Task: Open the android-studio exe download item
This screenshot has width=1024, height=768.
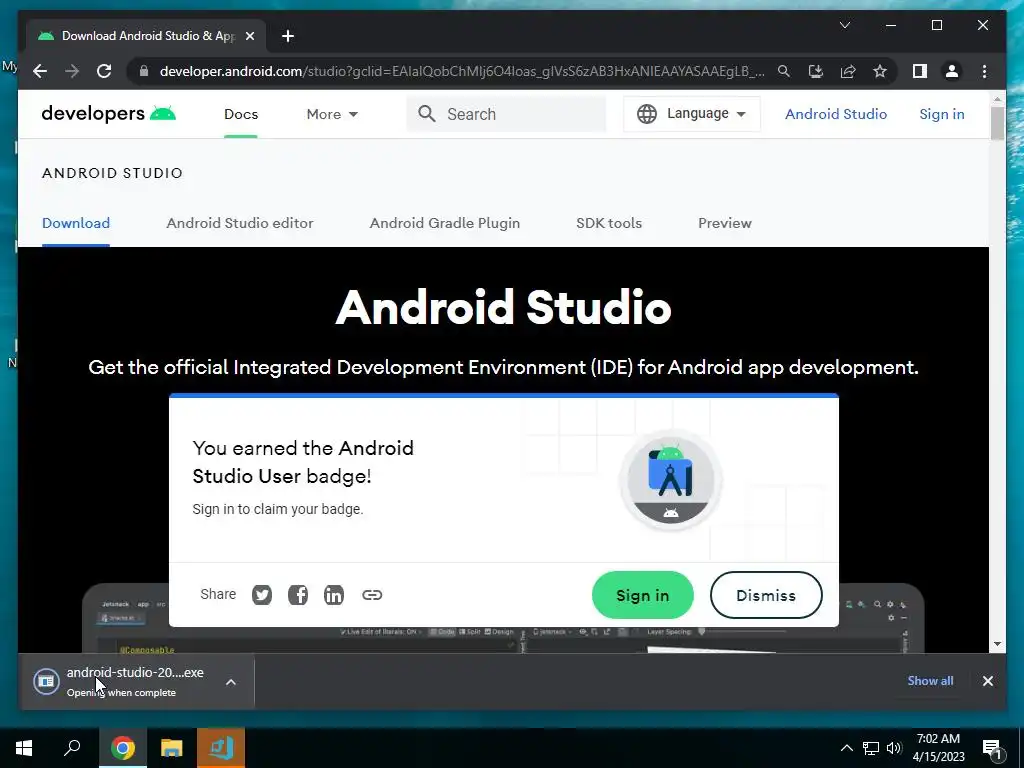Action: click(x=122, y=681)
